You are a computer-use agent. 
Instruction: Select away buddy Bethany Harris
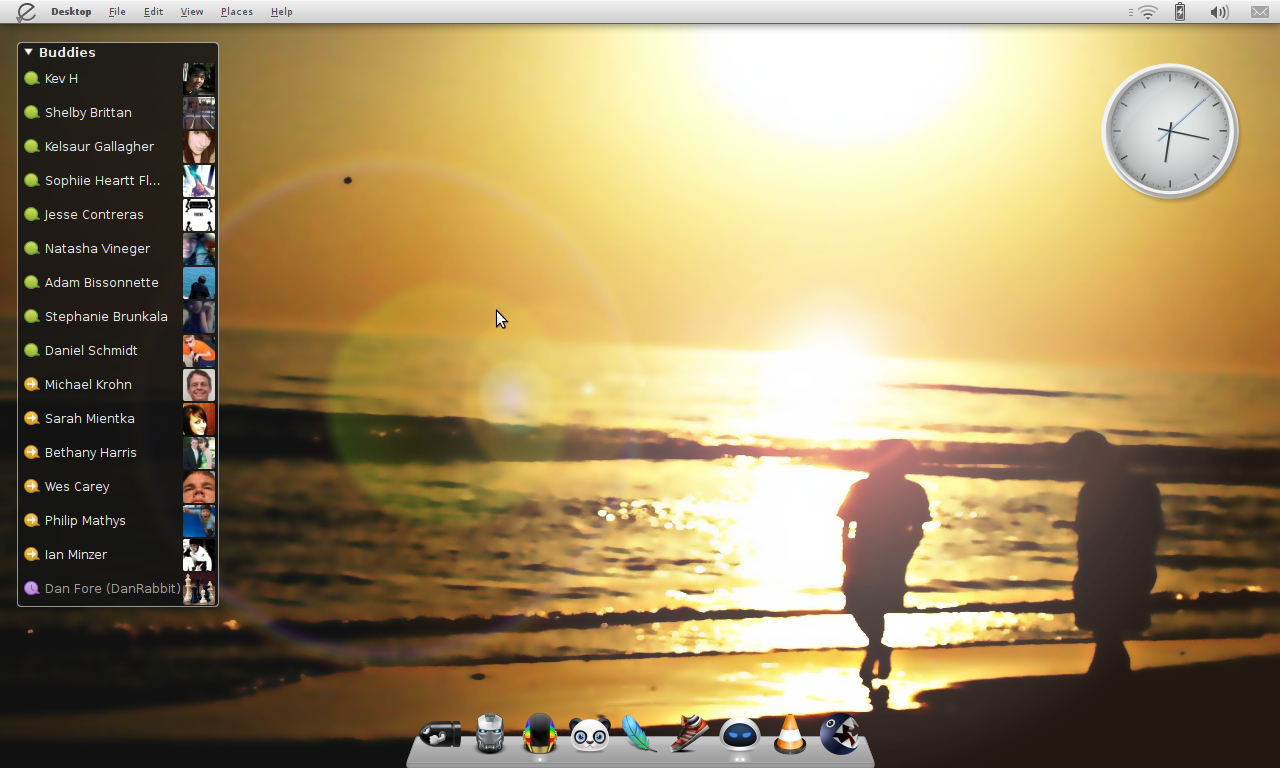point(118,452)
